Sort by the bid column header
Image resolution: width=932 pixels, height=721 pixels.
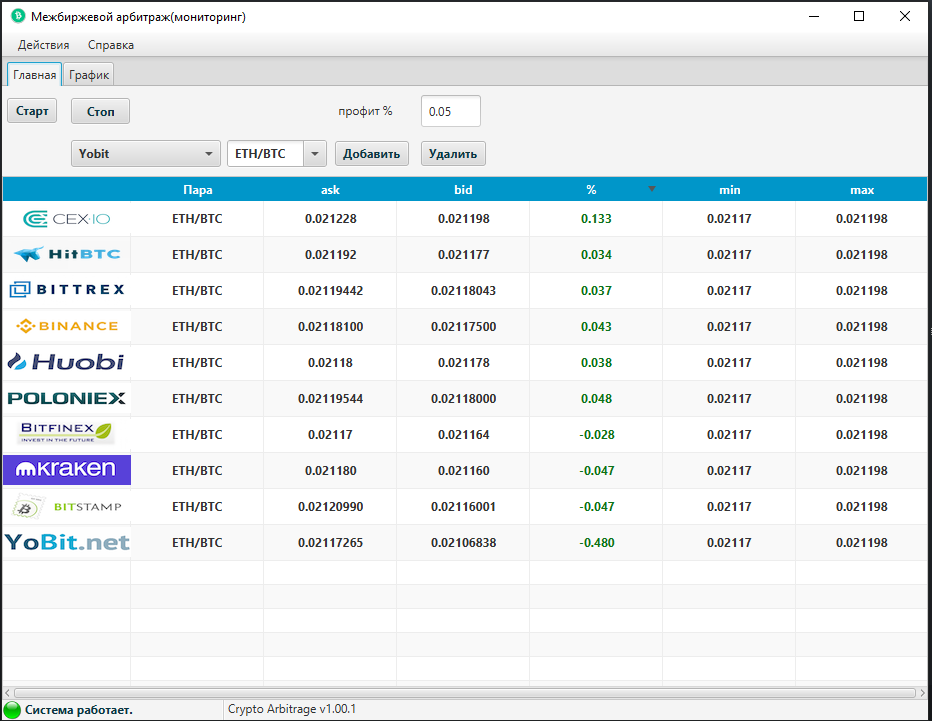coord(463,190)
